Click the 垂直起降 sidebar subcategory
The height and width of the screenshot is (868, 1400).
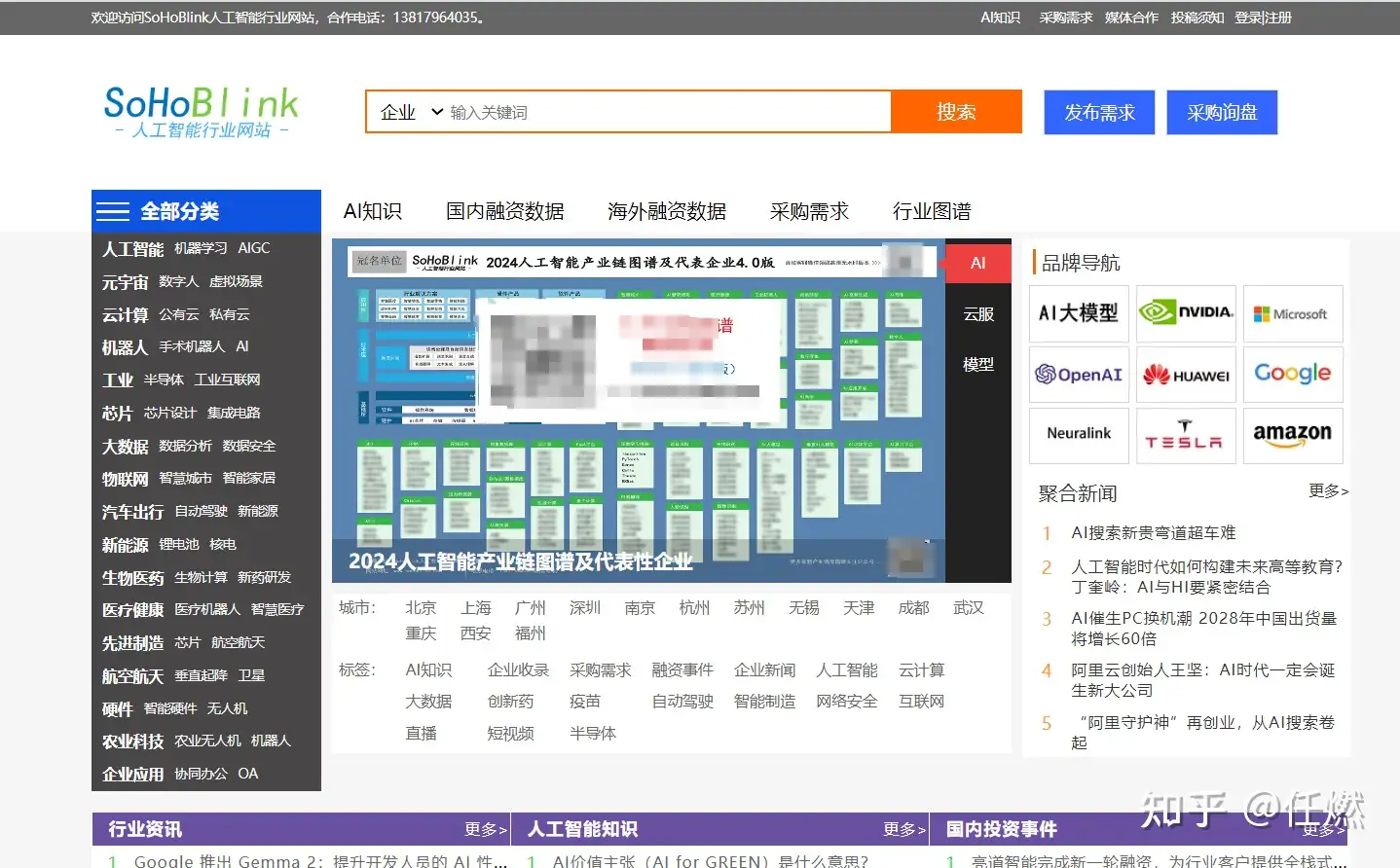[201, 675]
